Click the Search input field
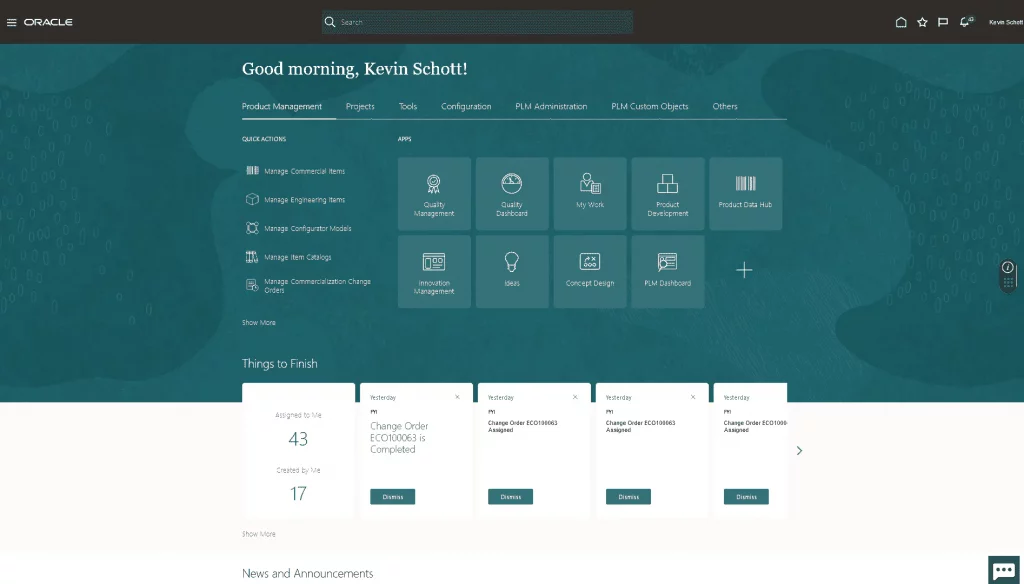Viewport: 1024px width, 584px height. [480, 22]
